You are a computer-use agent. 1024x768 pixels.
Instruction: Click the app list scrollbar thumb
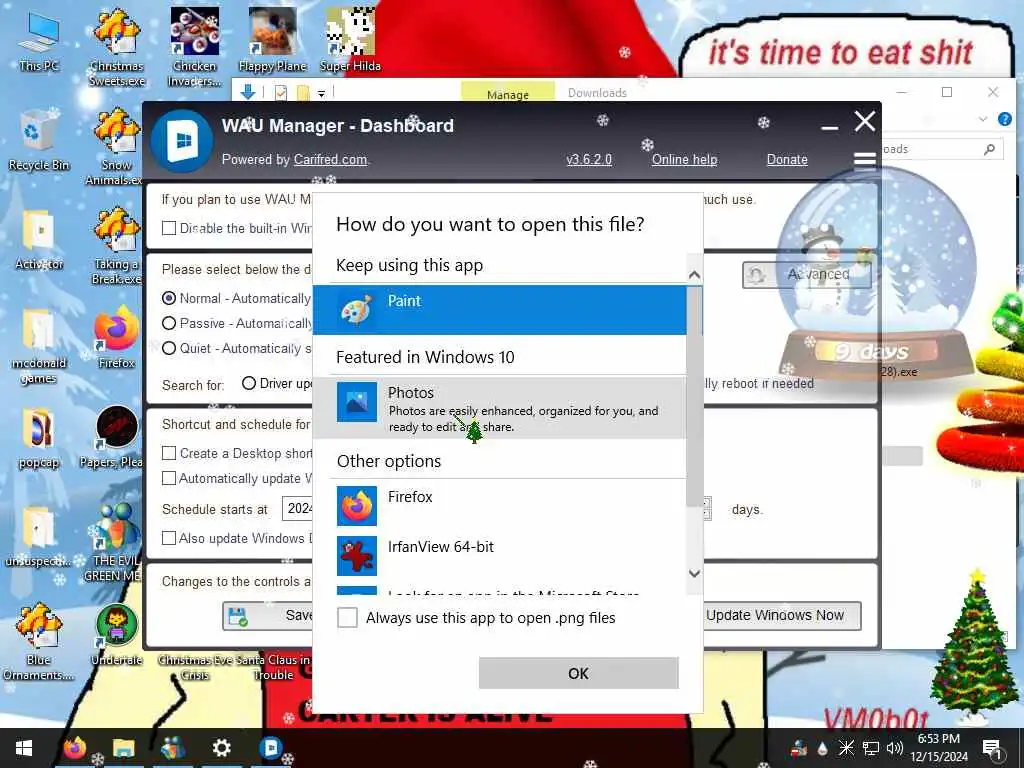[694, 396]
